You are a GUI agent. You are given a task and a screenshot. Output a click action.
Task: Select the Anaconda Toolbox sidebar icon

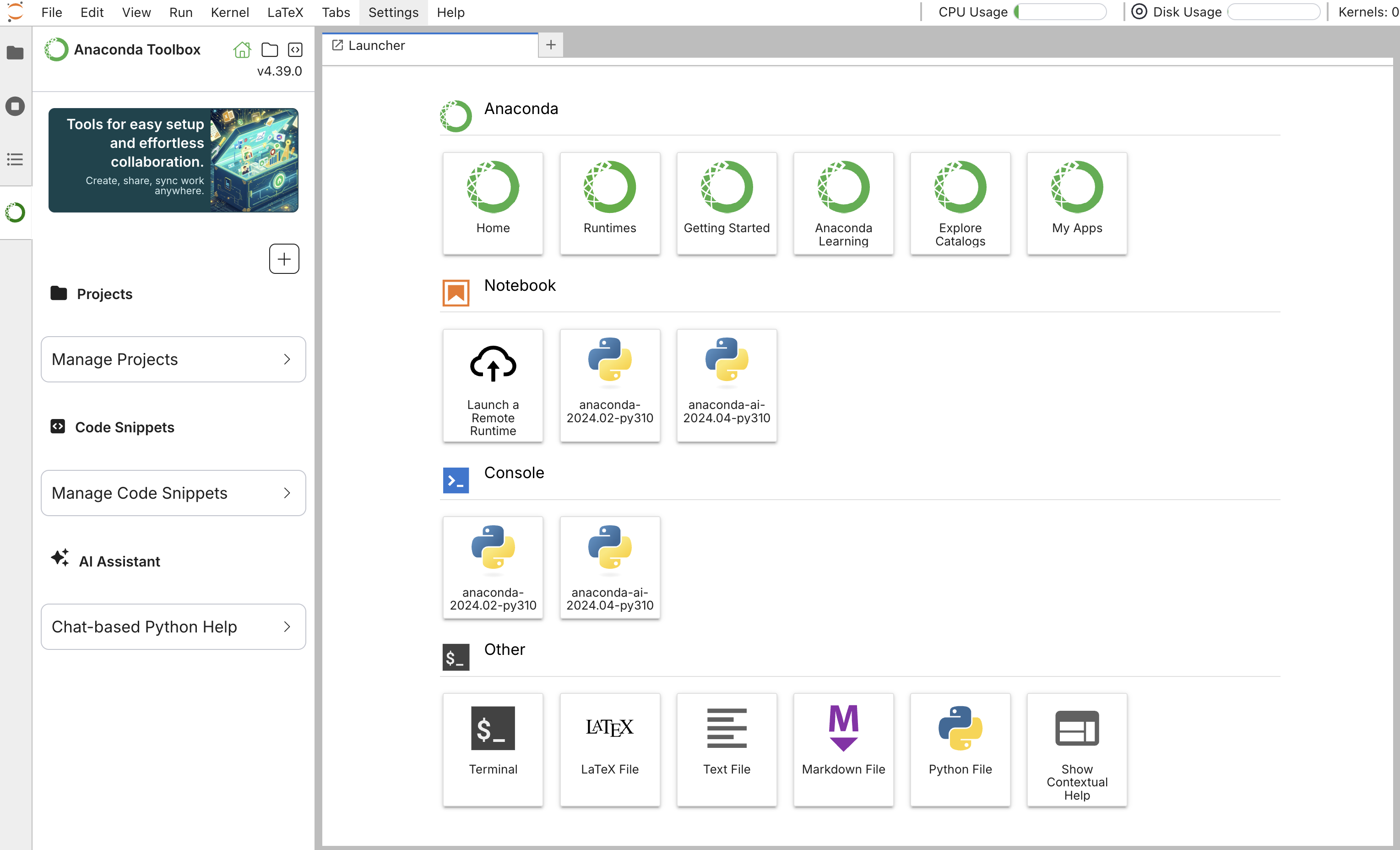(x=15, y=212)
